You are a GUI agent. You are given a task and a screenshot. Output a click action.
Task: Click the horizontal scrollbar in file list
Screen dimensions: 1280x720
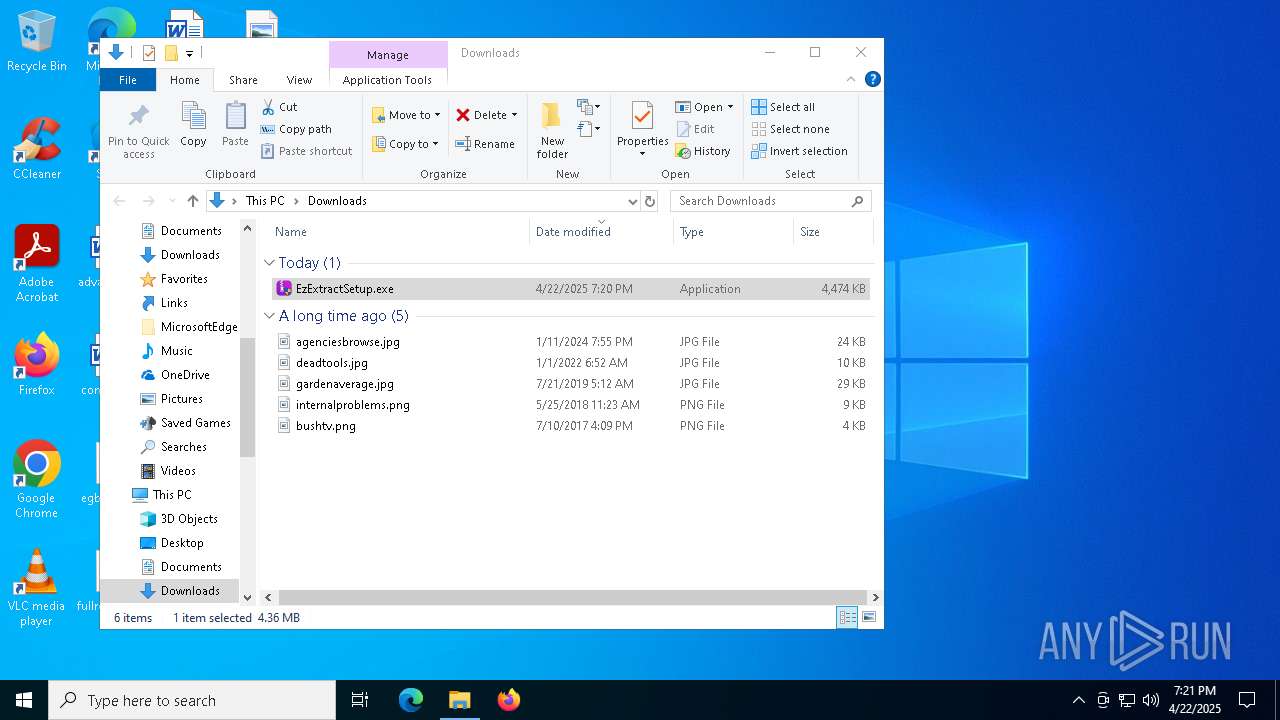tap(570, 597)
